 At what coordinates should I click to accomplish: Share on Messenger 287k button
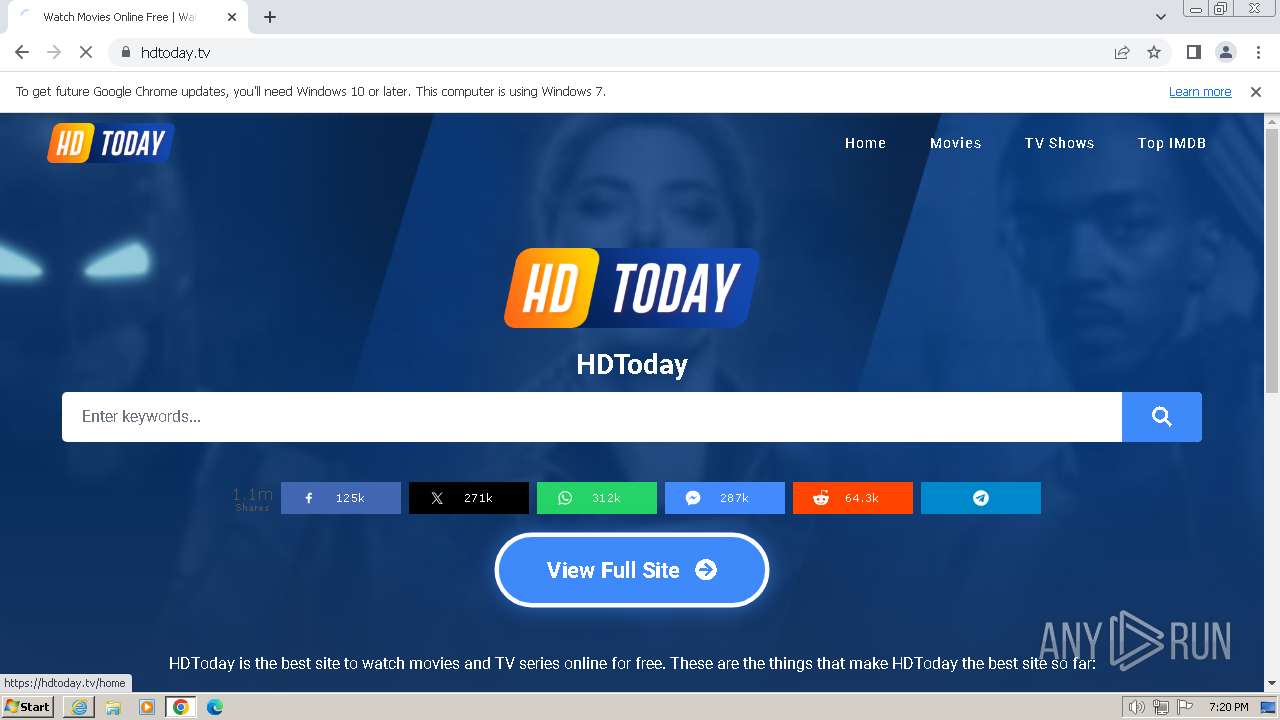pos(725,498)
